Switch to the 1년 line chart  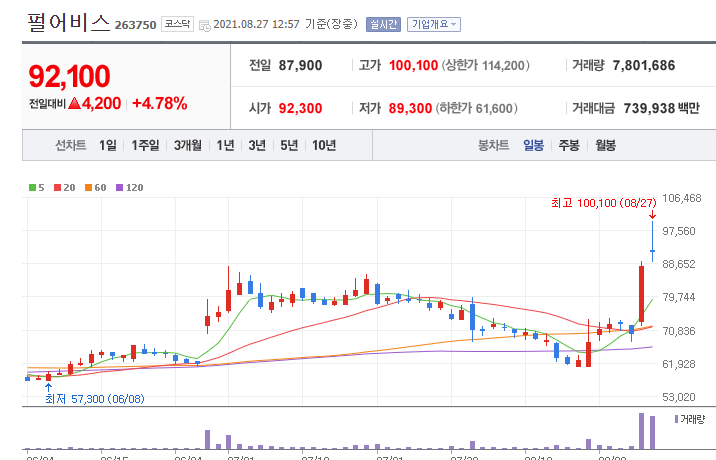[225, 145]
